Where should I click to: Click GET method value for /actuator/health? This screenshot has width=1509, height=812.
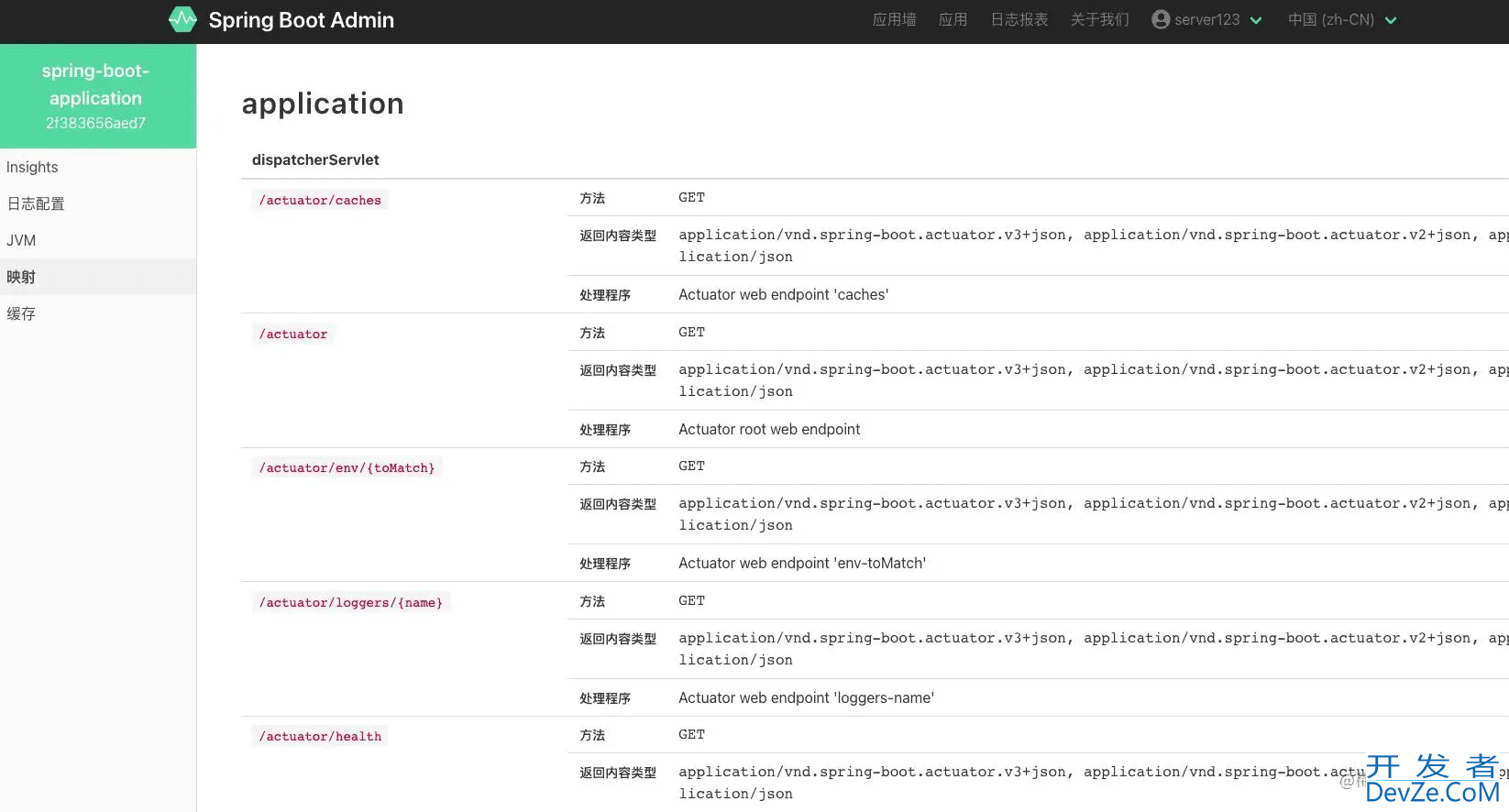tap(691, 734)
